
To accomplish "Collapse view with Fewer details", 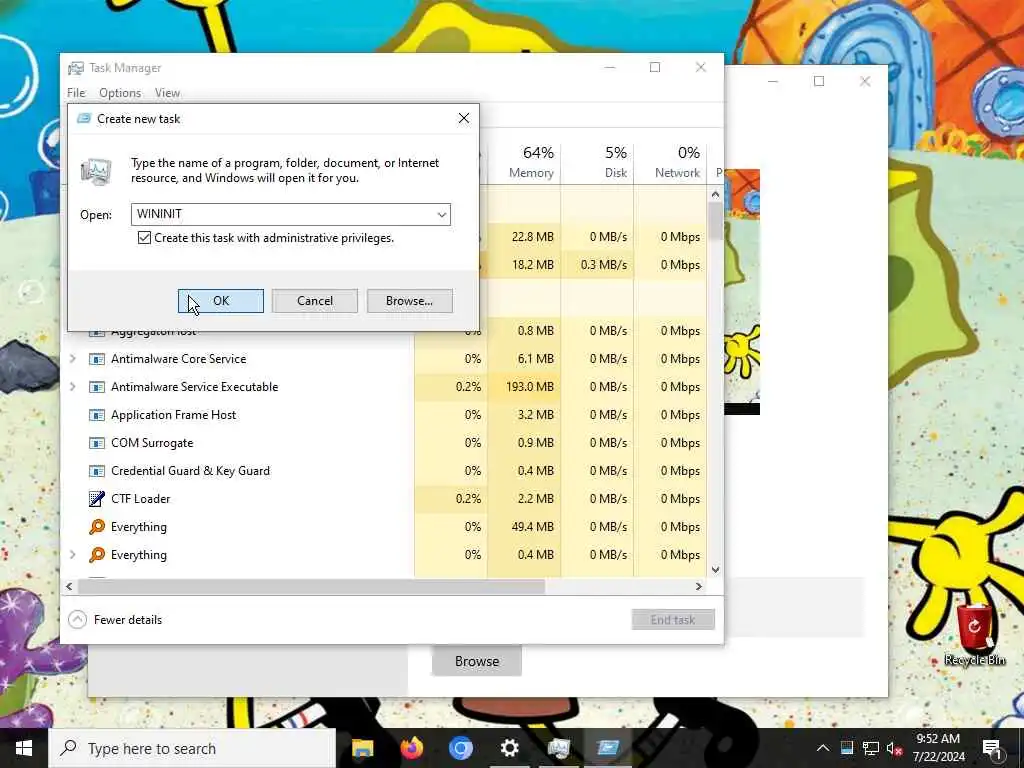I will [116, 620].
